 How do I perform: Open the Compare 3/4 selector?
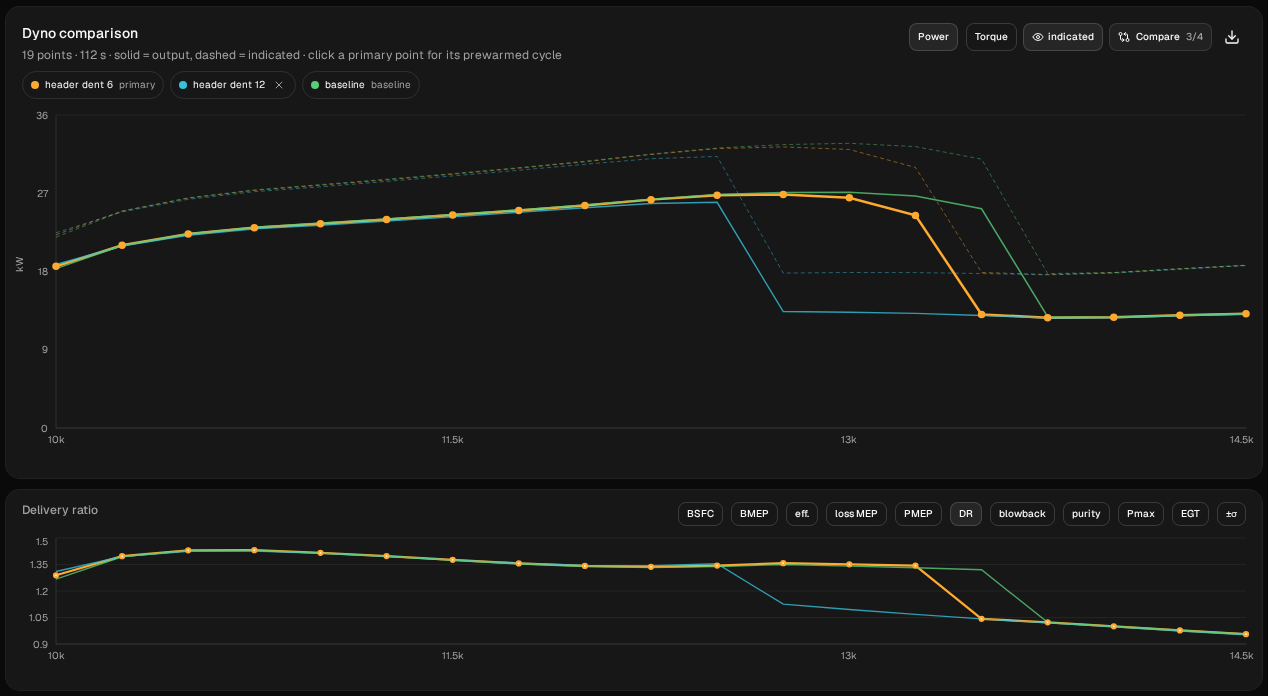pyautogui.click(x=1160, y=37)
